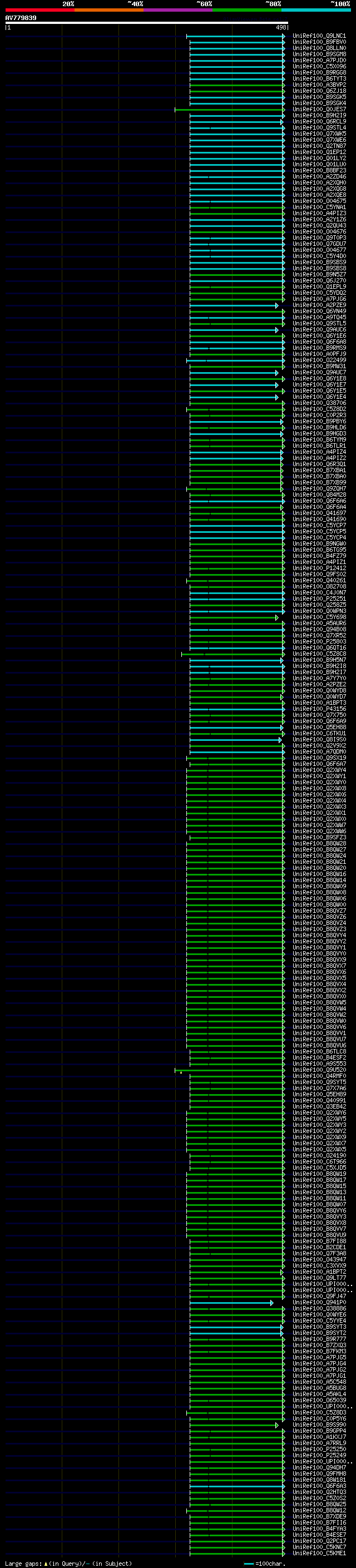Viewport: 356px width, 1568px height.
Task: Select hit label UniRef100_B8BF23
Action: click(319, 170)
